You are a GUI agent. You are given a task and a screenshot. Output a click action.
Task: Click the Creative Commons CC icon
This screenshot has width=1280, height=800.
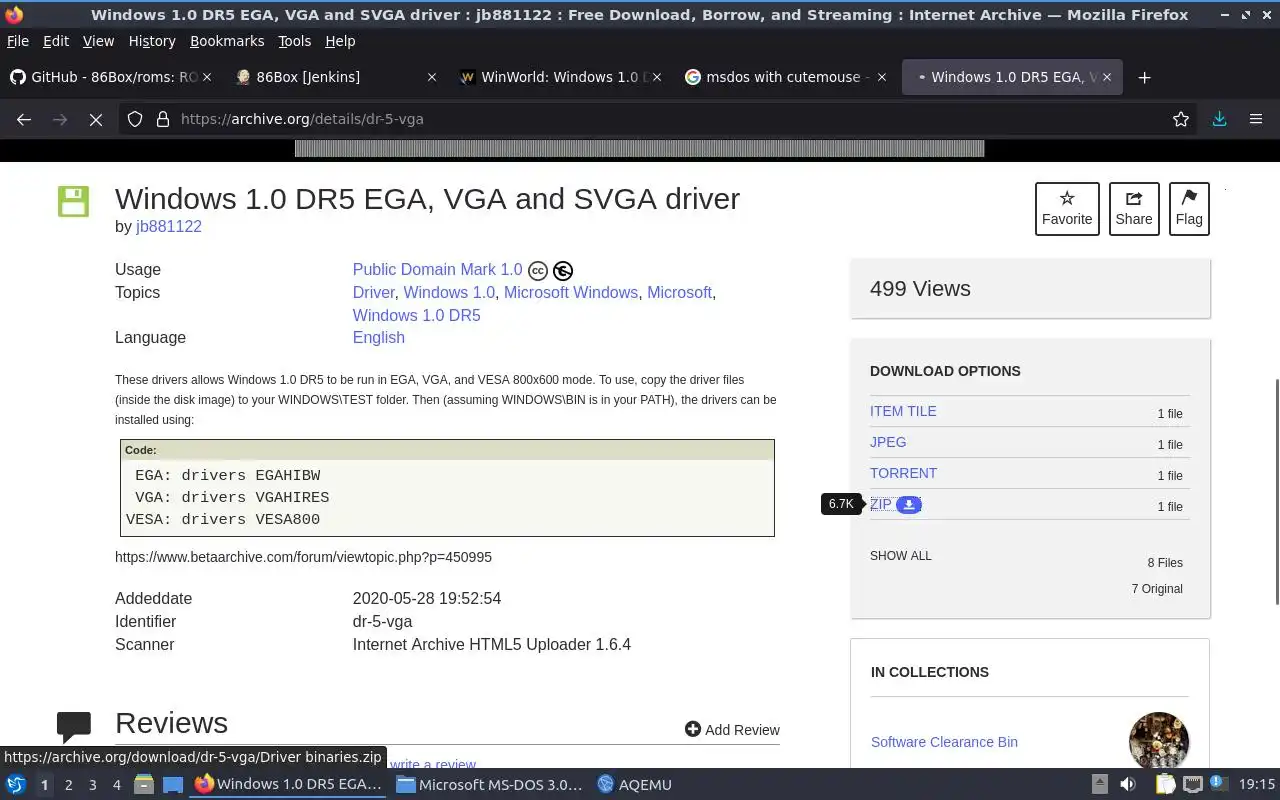(538, 271)
